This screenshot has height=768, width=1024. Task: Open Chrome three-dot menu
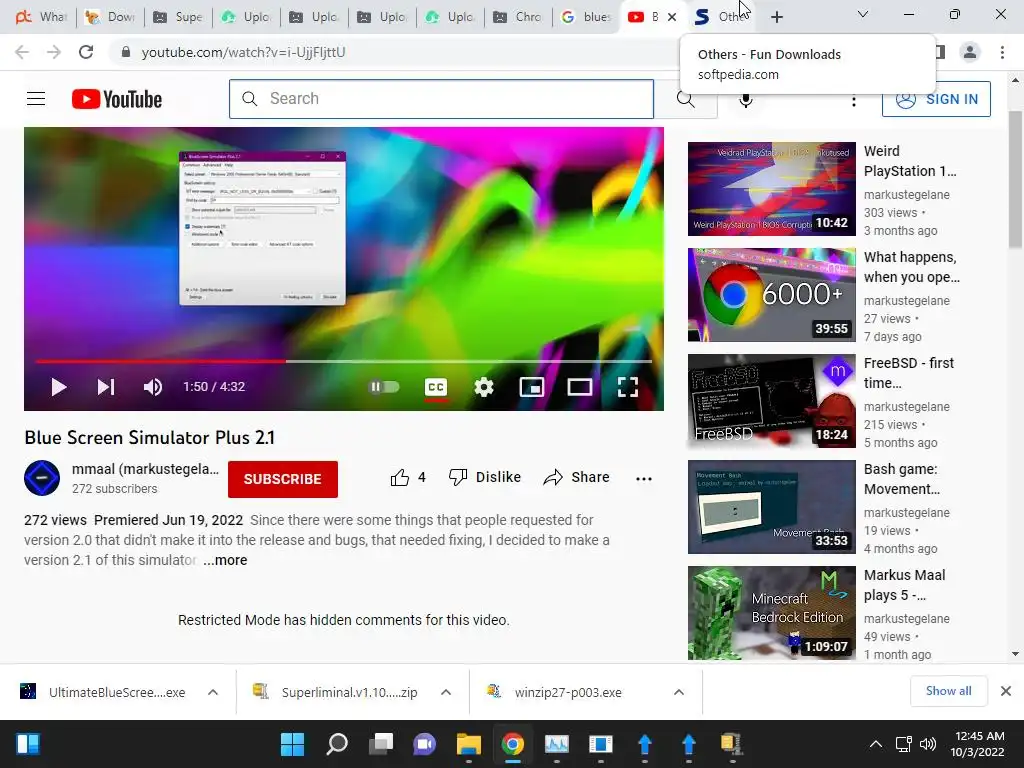1002,52
